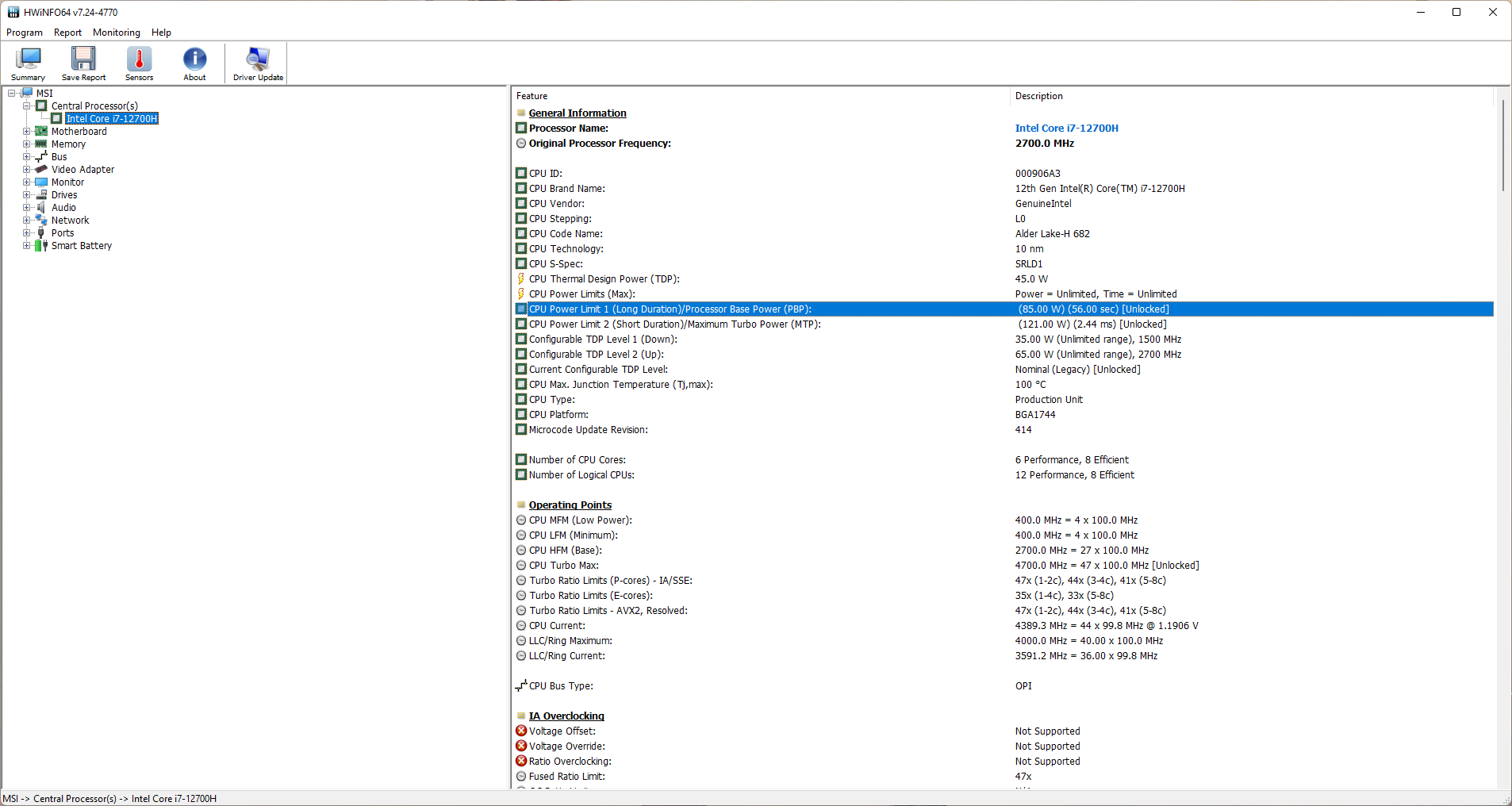Expand the Network node
The height and width of the screenshot is (806, 1512).
click(x=26, y=221)
